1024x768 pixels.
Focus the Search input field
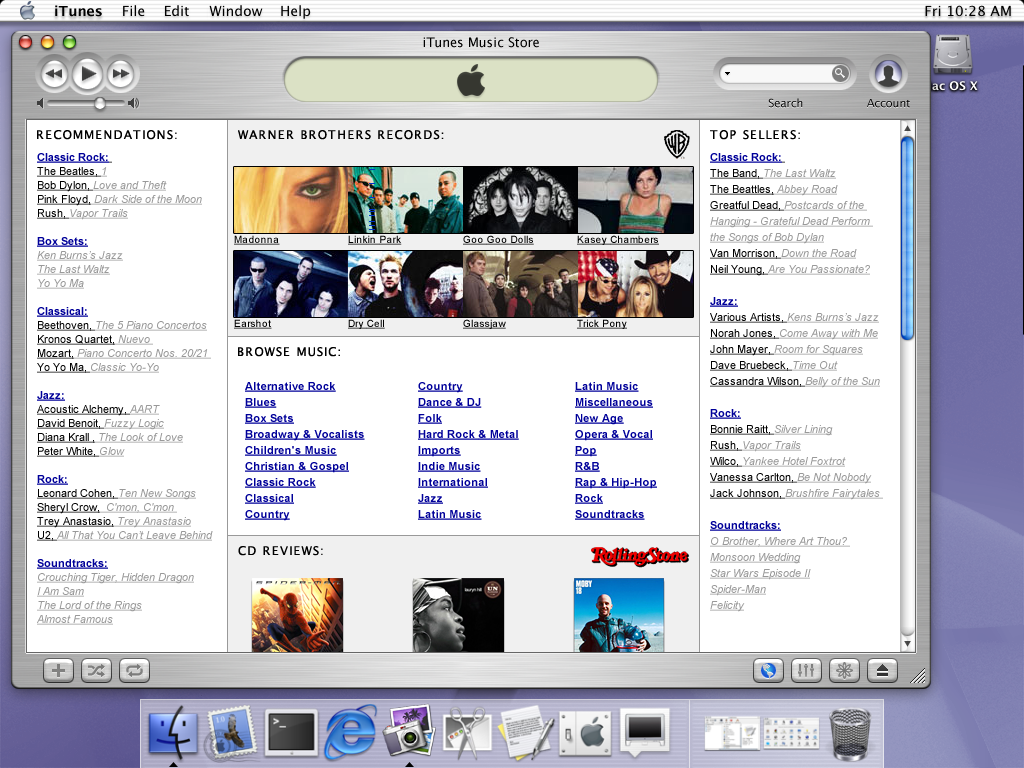[780, 73]
